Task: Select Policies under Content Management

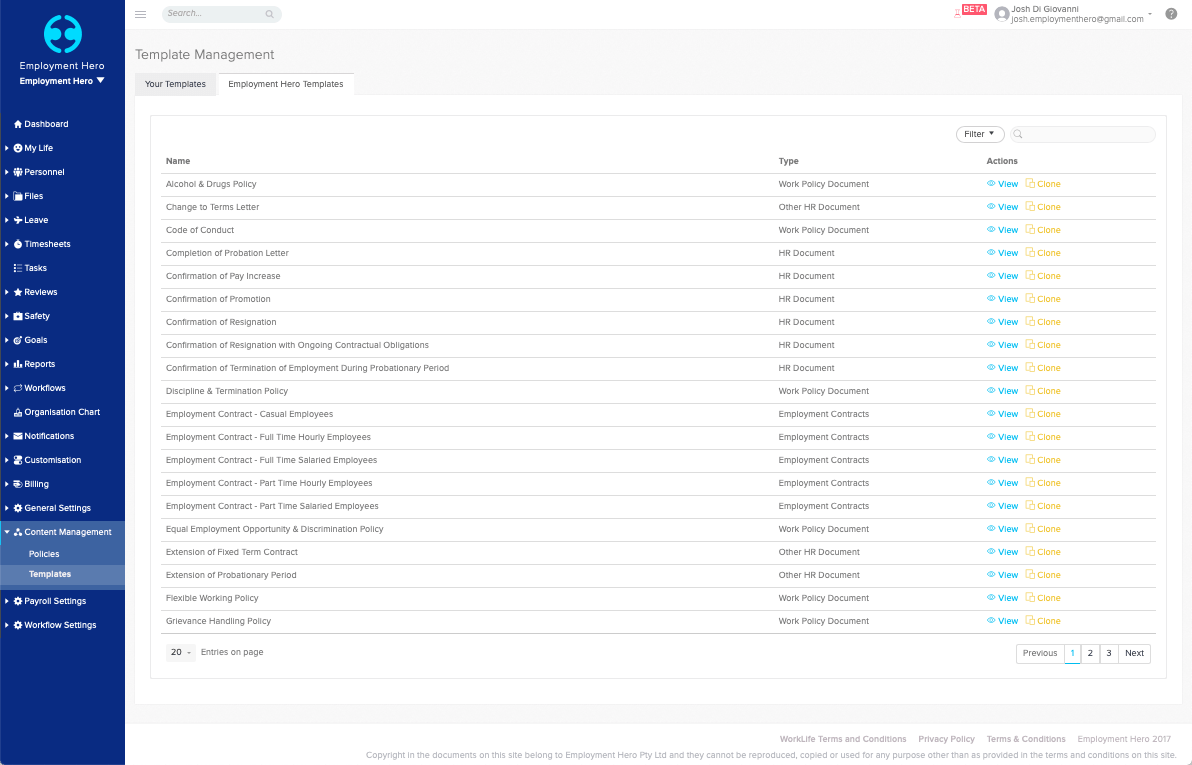Action: pos(44,554)
